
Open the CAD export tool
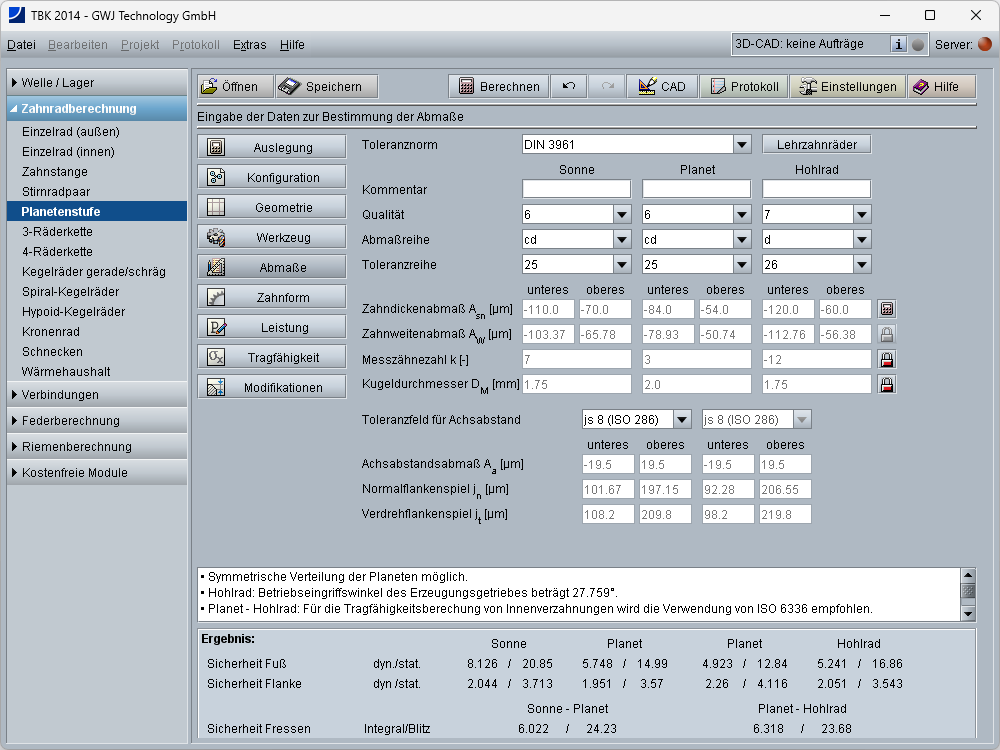(x=662, y=87)
